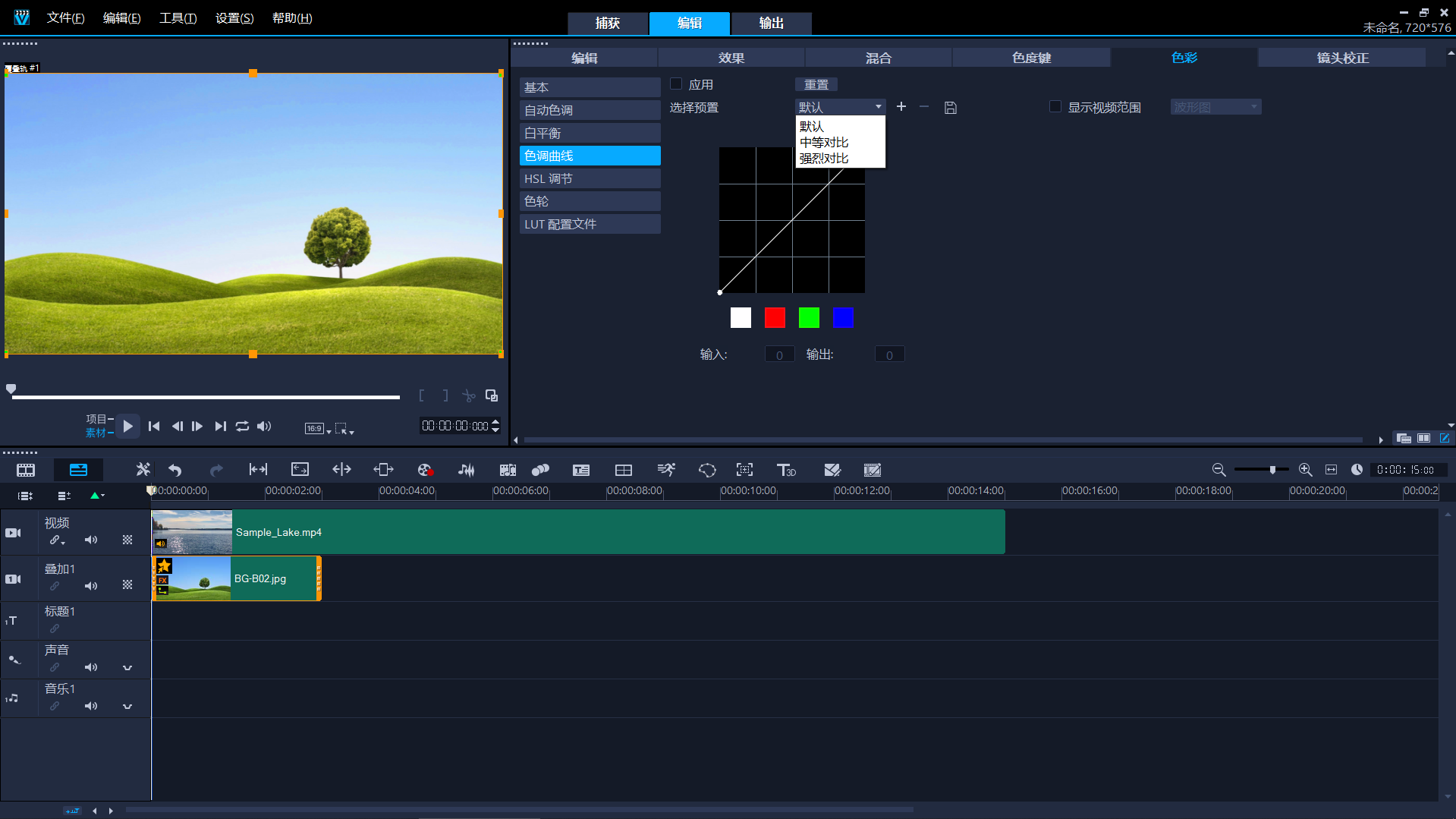Viewport: 1456px width, 819px height.
Task: Open the 设置 menu
Action: click(234, 18)
